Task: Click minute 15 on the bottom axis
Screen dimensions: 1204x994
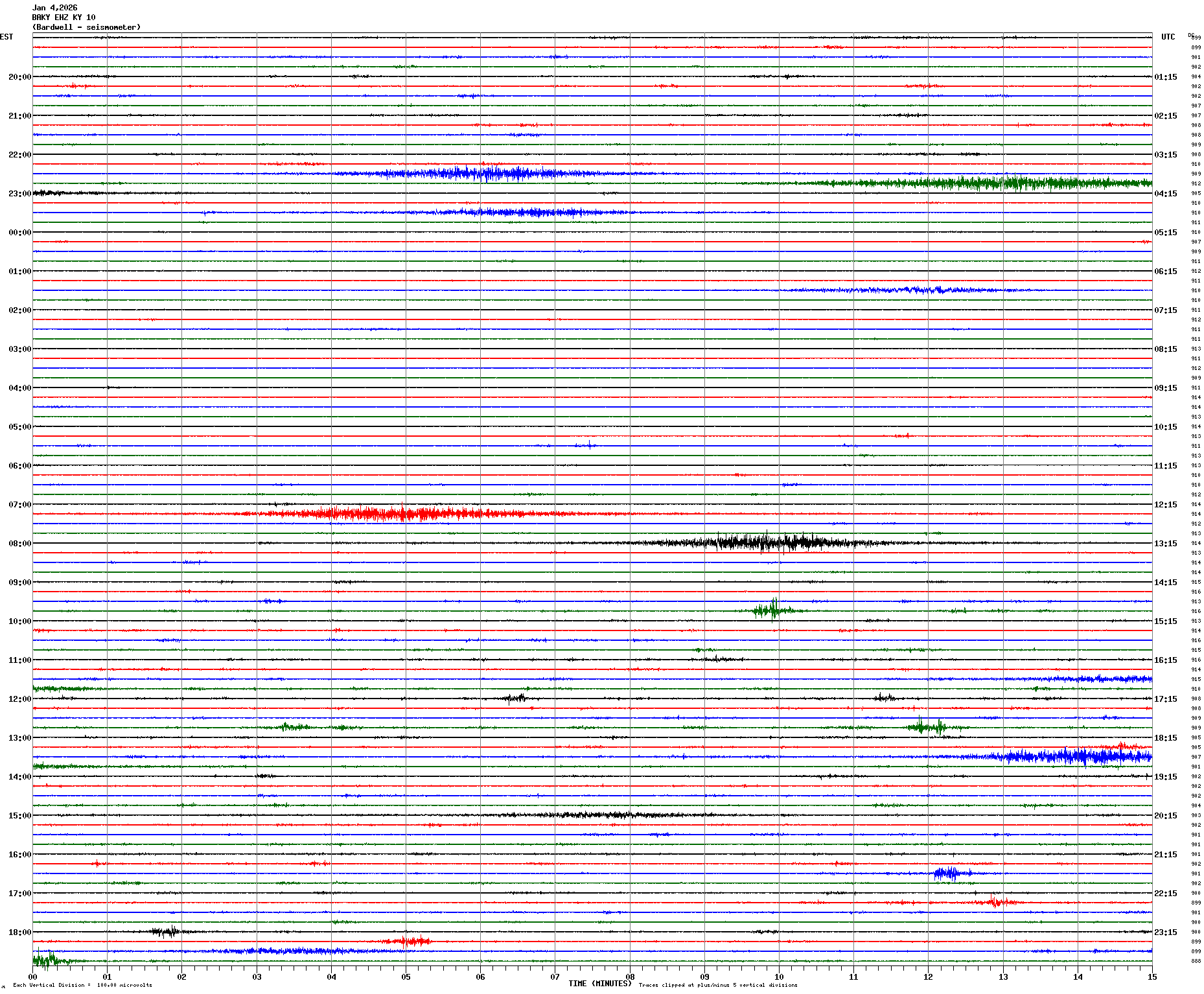Action: point(1152,977)
